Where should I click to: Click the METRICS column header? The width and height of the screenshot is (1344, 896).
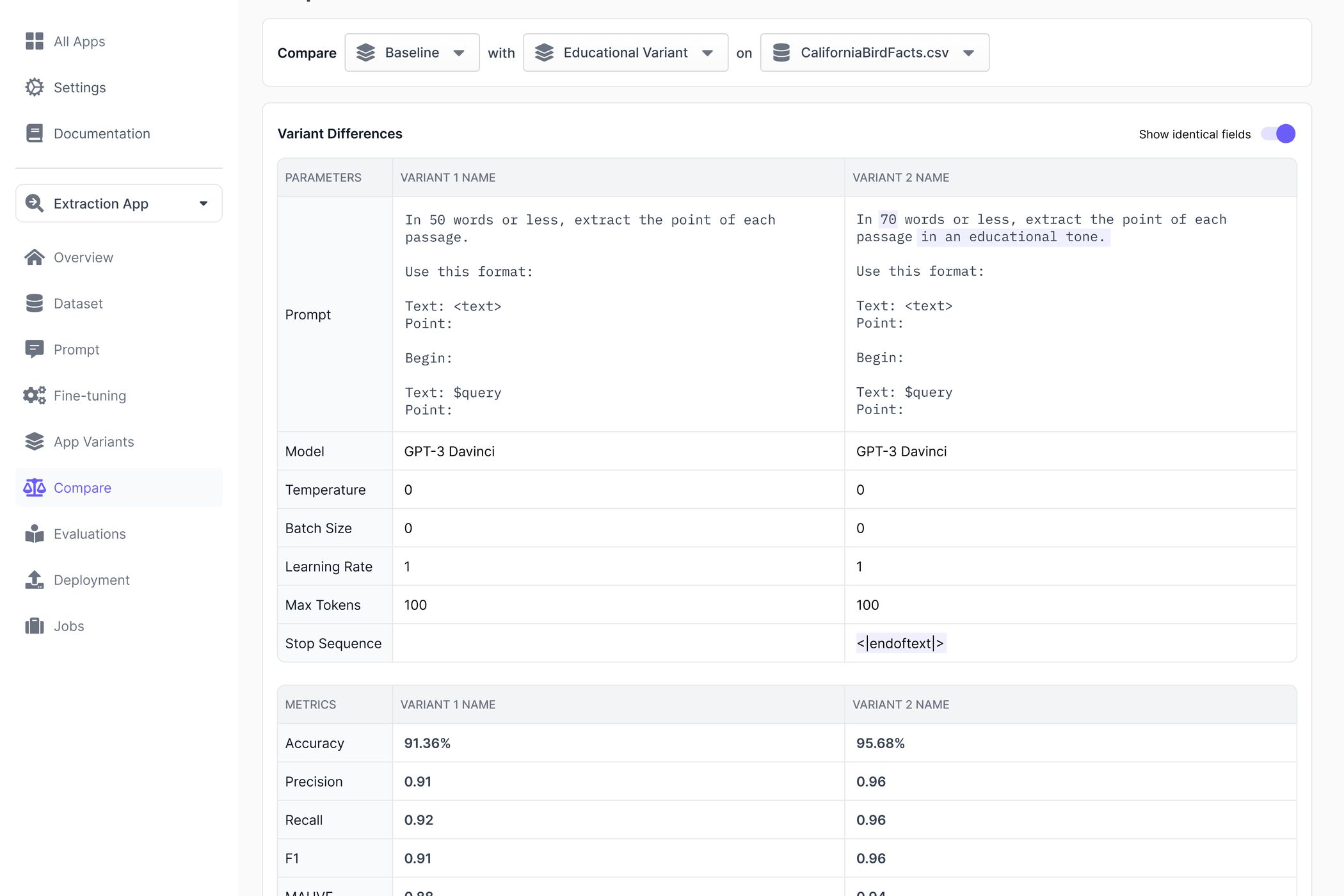coord(310,704)
